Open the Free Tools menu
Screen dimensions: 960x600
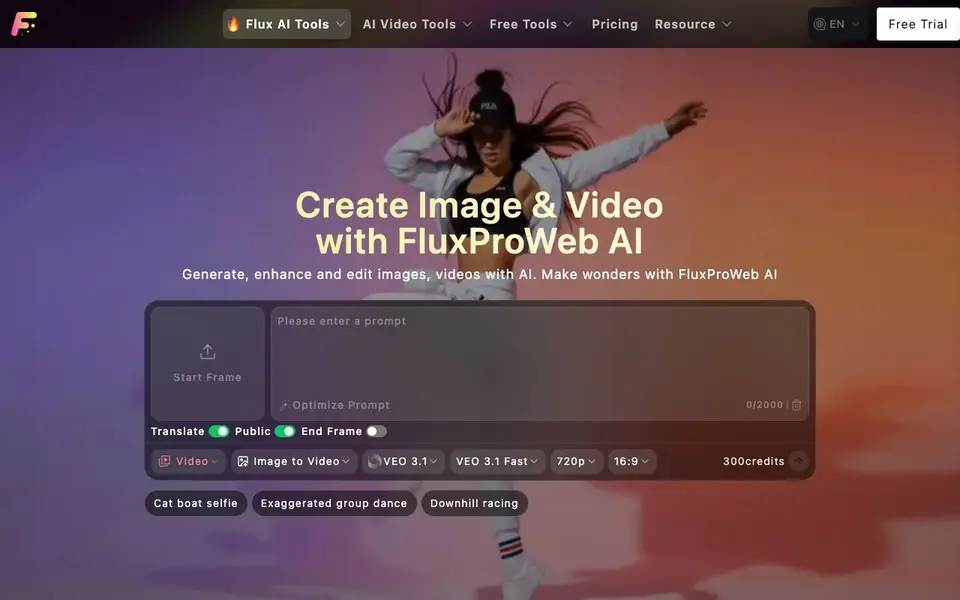(x=530, y=24)
